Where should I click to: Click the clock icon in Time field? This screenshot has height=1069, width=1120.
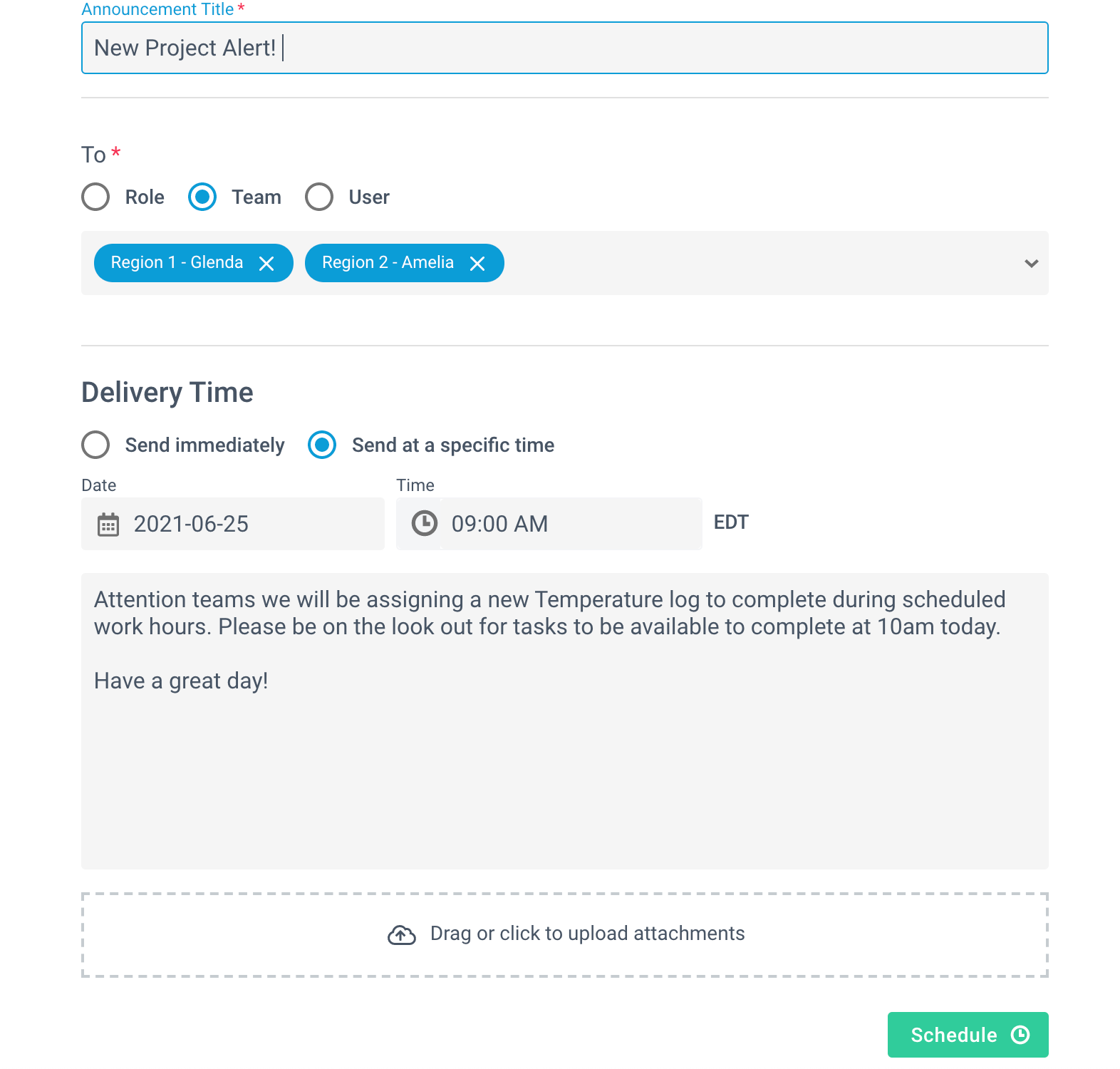425,523
